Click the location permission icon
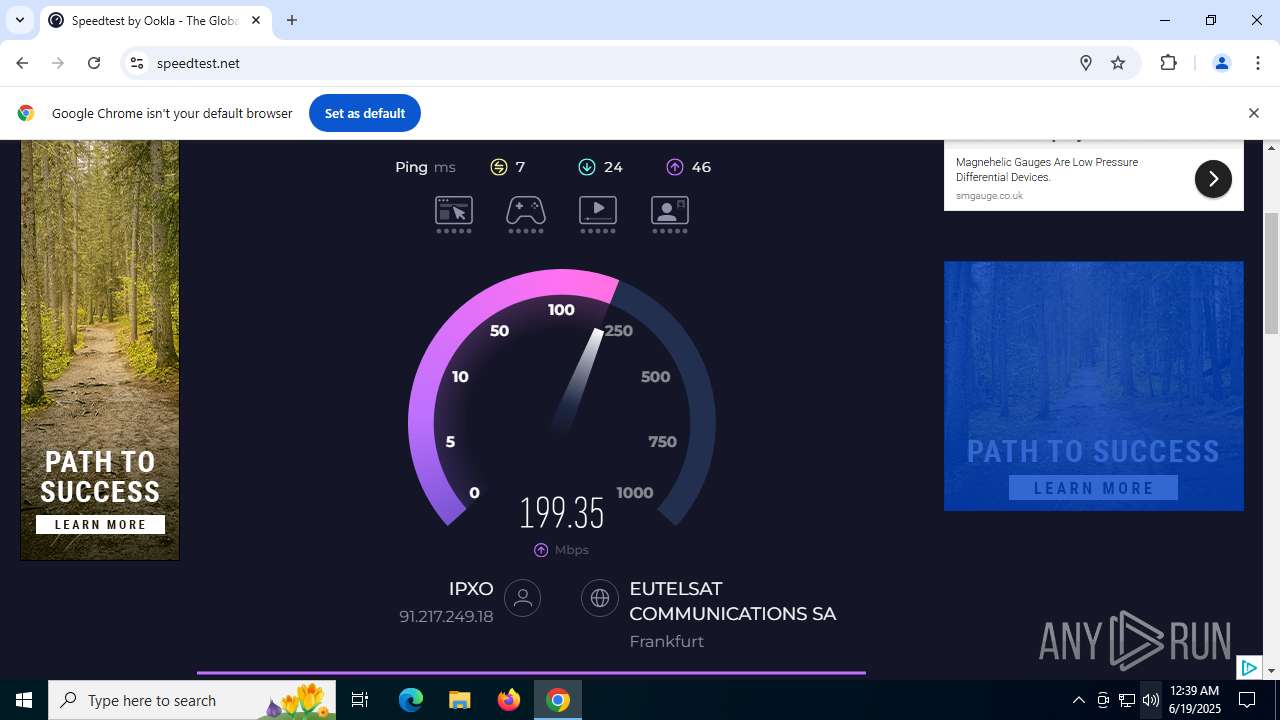This screenshot has height=720, width=1280. coord(1086,63)
